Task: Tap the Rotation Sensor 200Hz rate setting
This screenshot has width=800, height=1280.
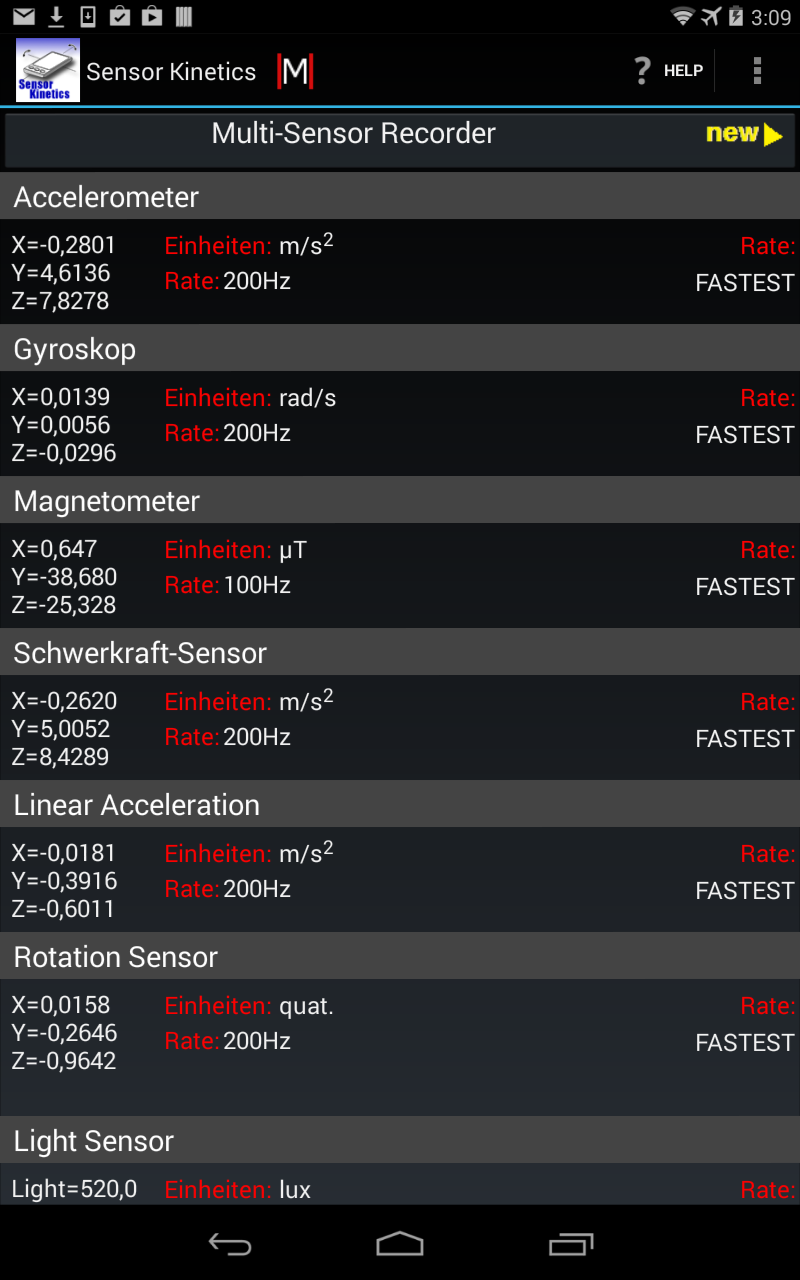Action: 253,1041
